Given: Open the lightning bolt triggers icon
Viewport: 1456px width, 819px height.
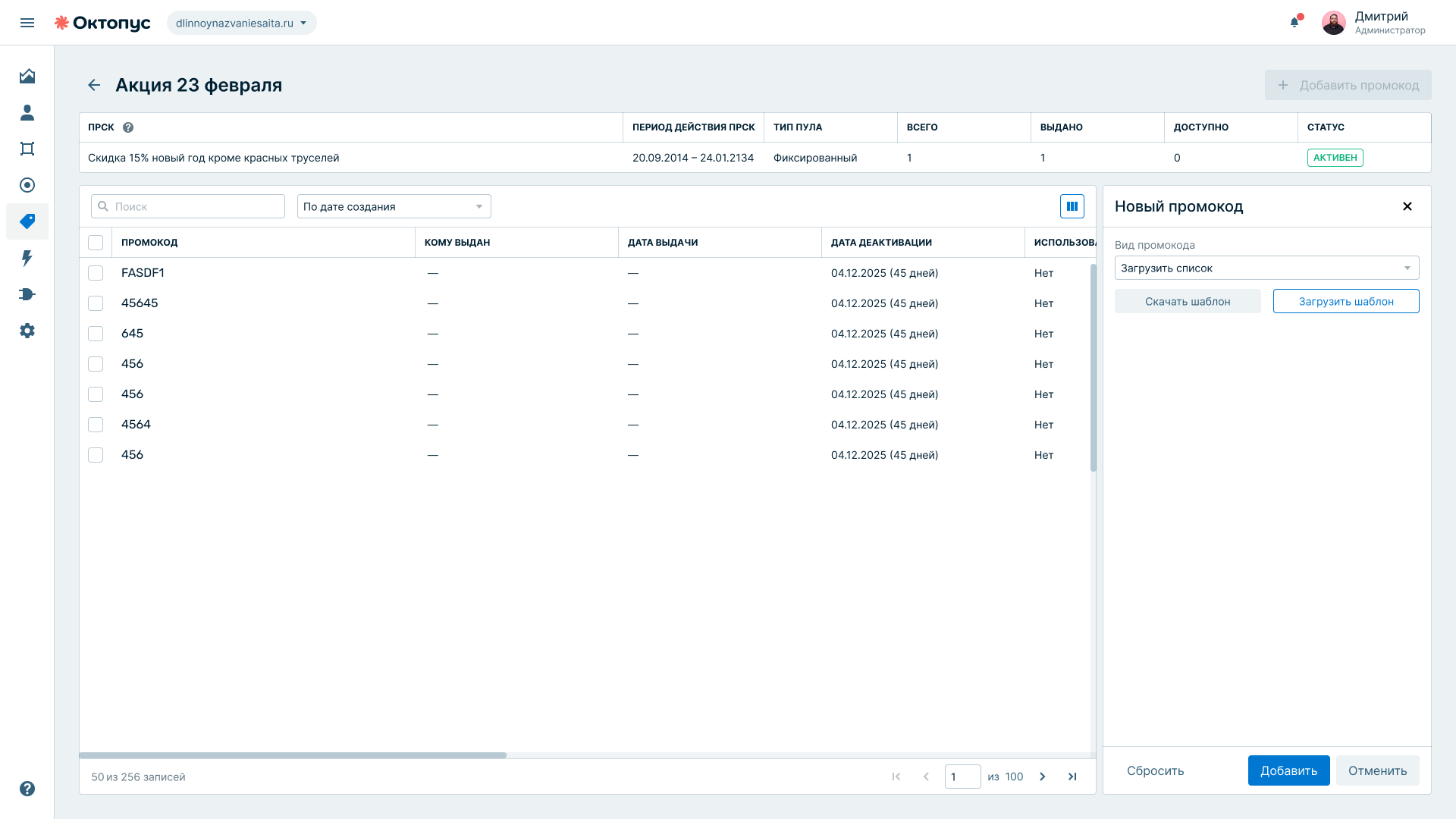Looking at the screenshot, I should pos(27,258).
